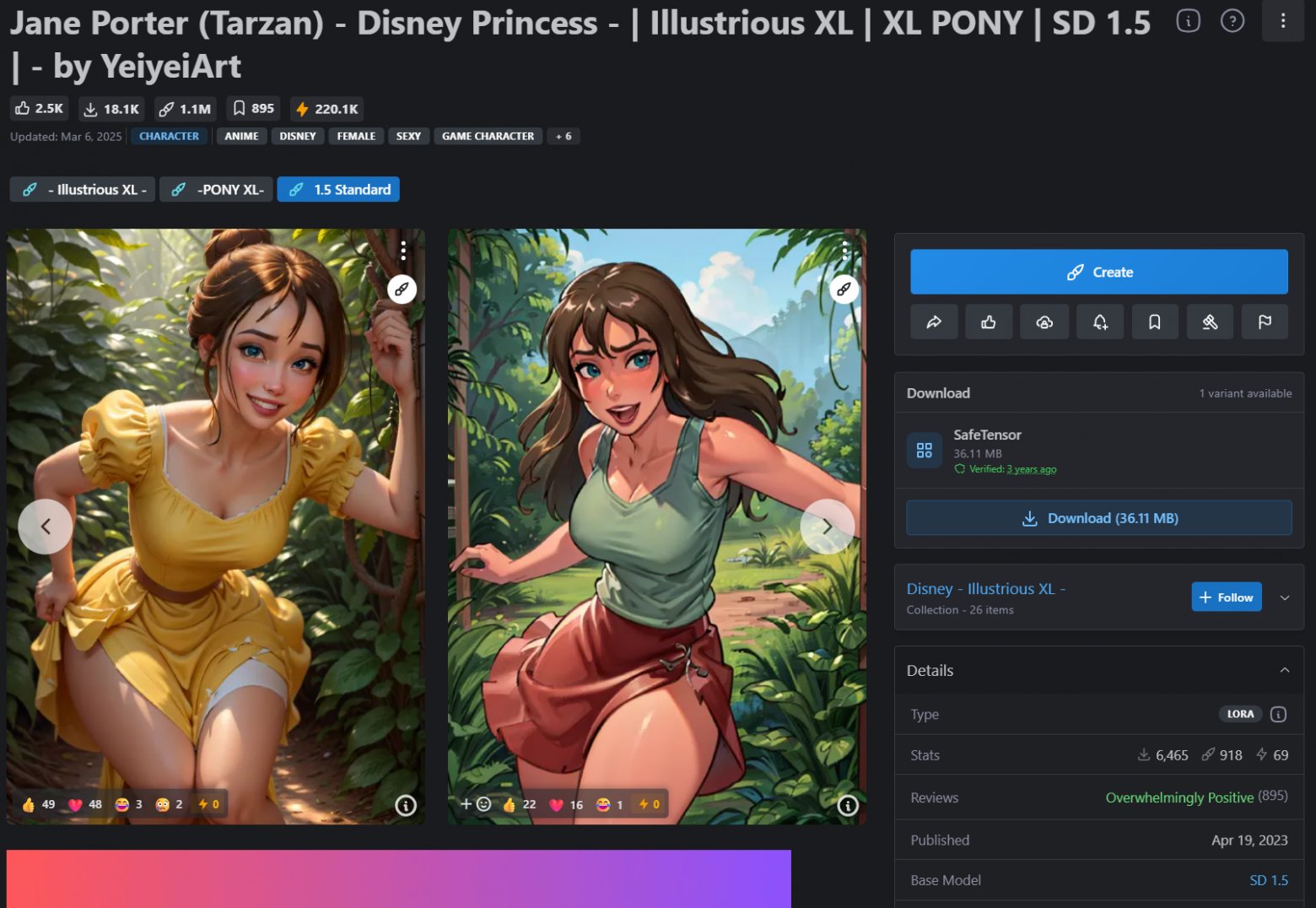Click the 895 bookmark badge

click(x=253, y=109)
